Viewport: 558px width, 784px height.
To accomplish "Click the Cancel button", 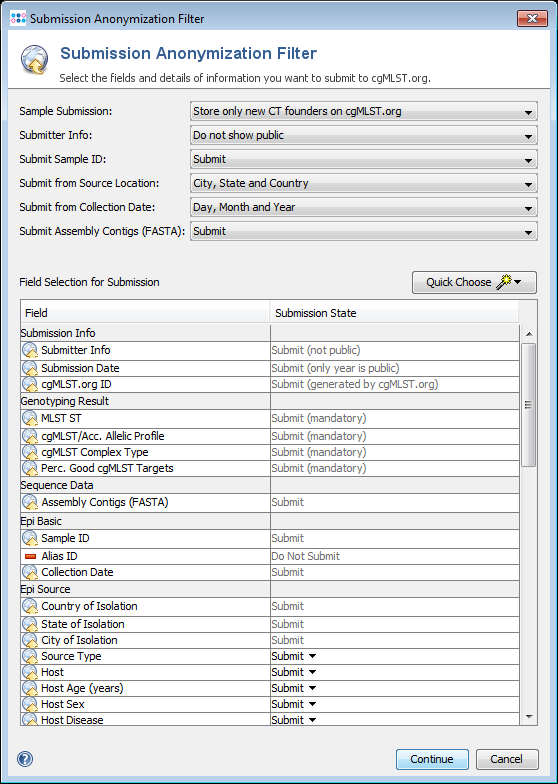I will pos(507,759).
